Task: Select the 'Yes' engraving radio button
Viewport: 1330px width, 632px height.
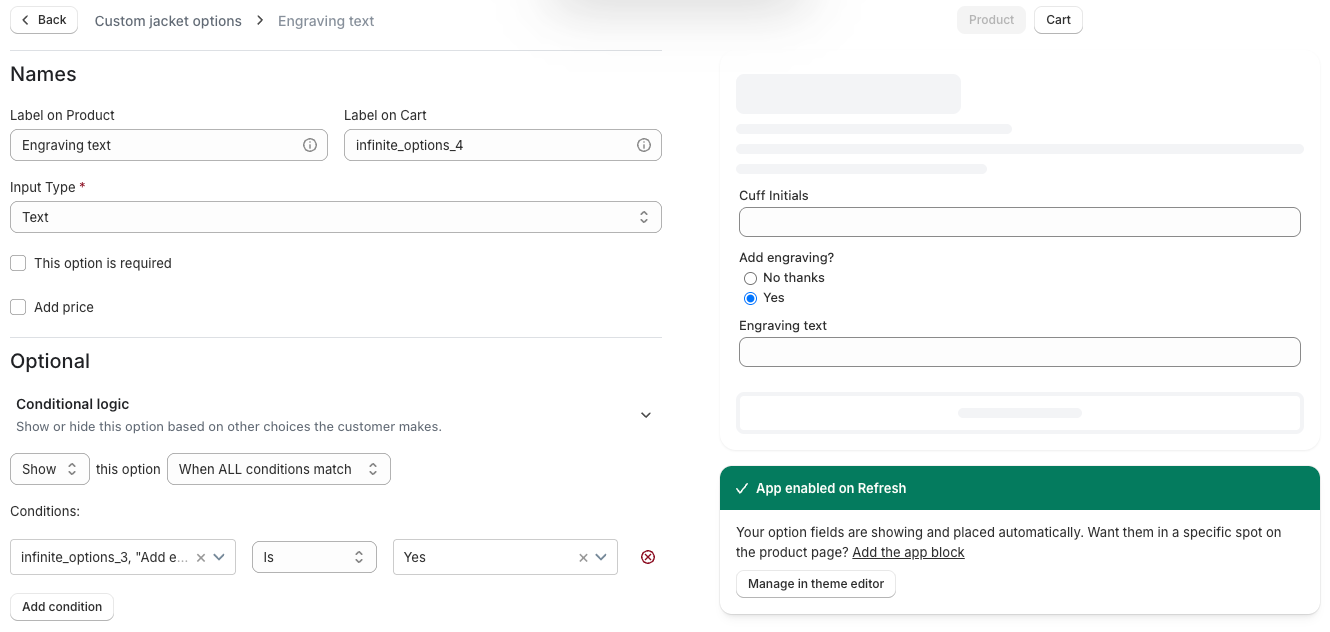Action: point(750,298)
